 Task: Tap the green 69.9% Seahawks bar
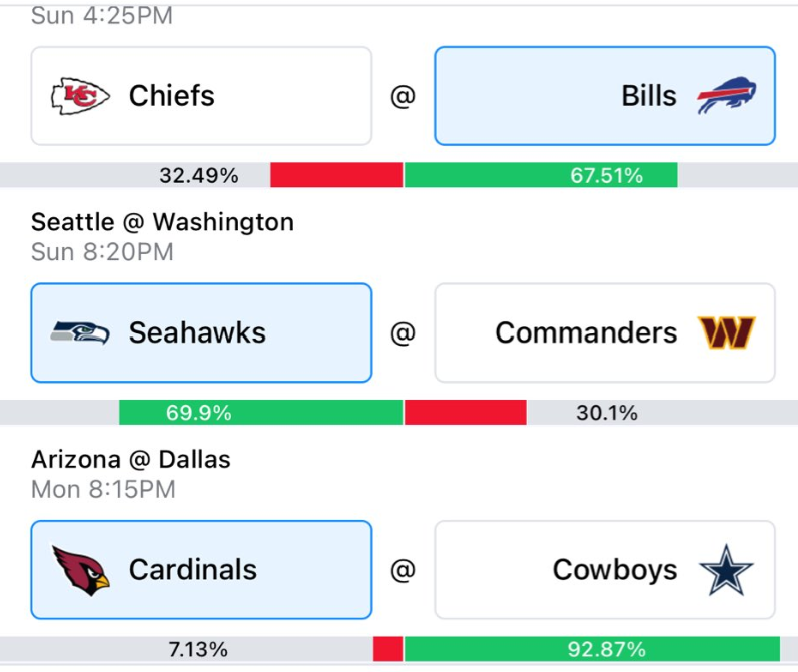click(x=261, y=413)
